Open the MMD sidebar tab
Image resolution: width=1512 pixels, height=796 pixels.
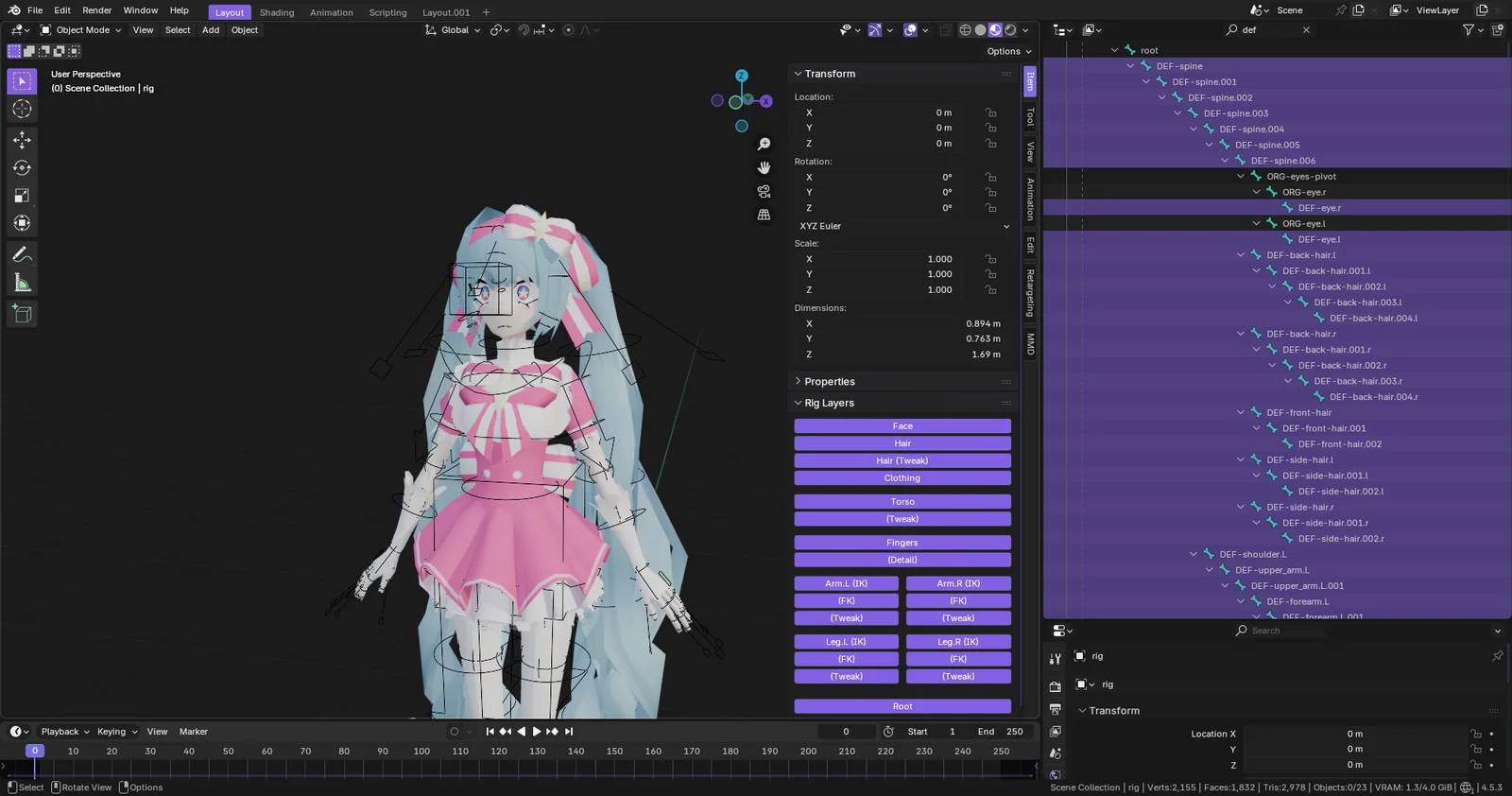[x=1030, y=344]
